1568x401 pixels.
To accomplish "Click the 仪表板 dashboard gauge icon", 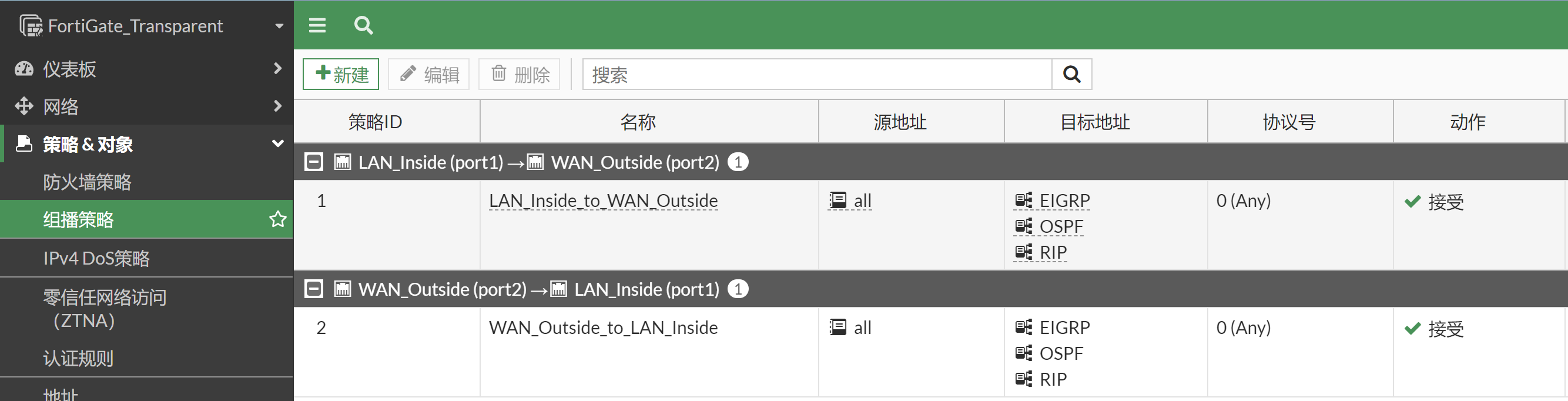I will (x=24, y=69).
